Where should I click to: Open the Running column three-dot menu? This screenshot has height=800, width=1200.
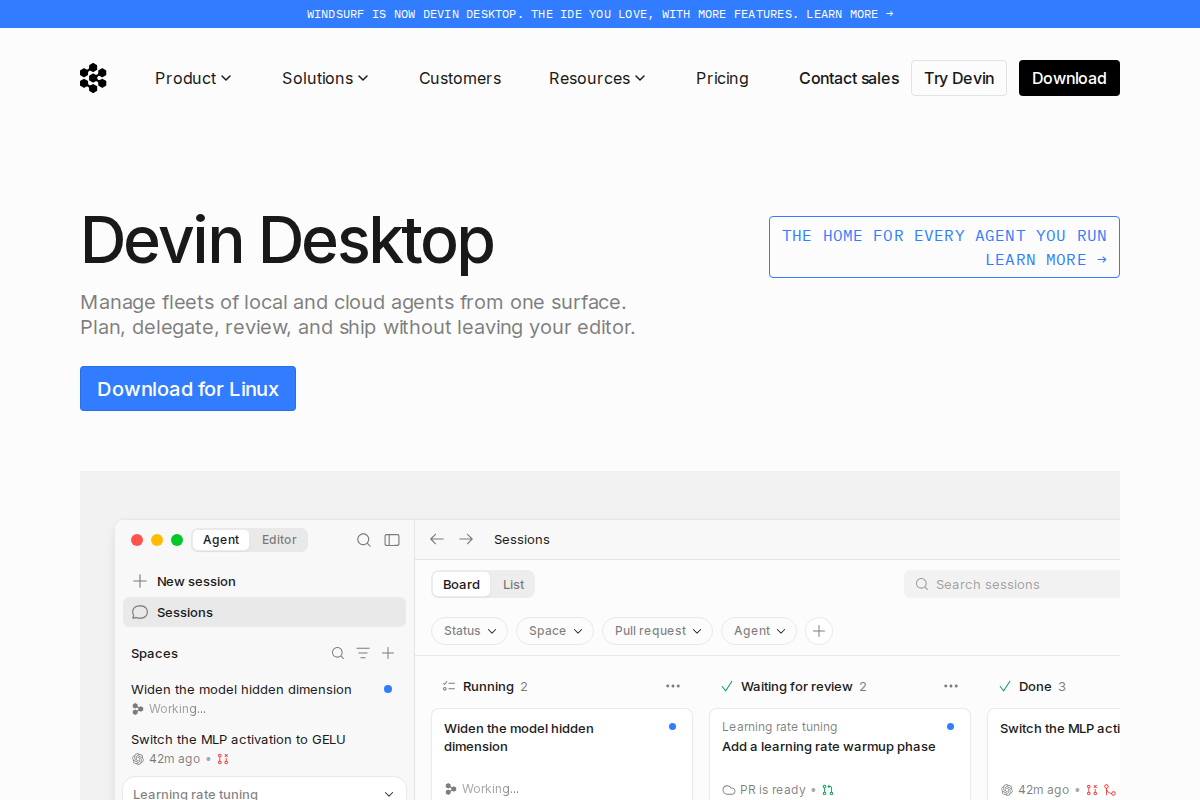coord(673,686)
